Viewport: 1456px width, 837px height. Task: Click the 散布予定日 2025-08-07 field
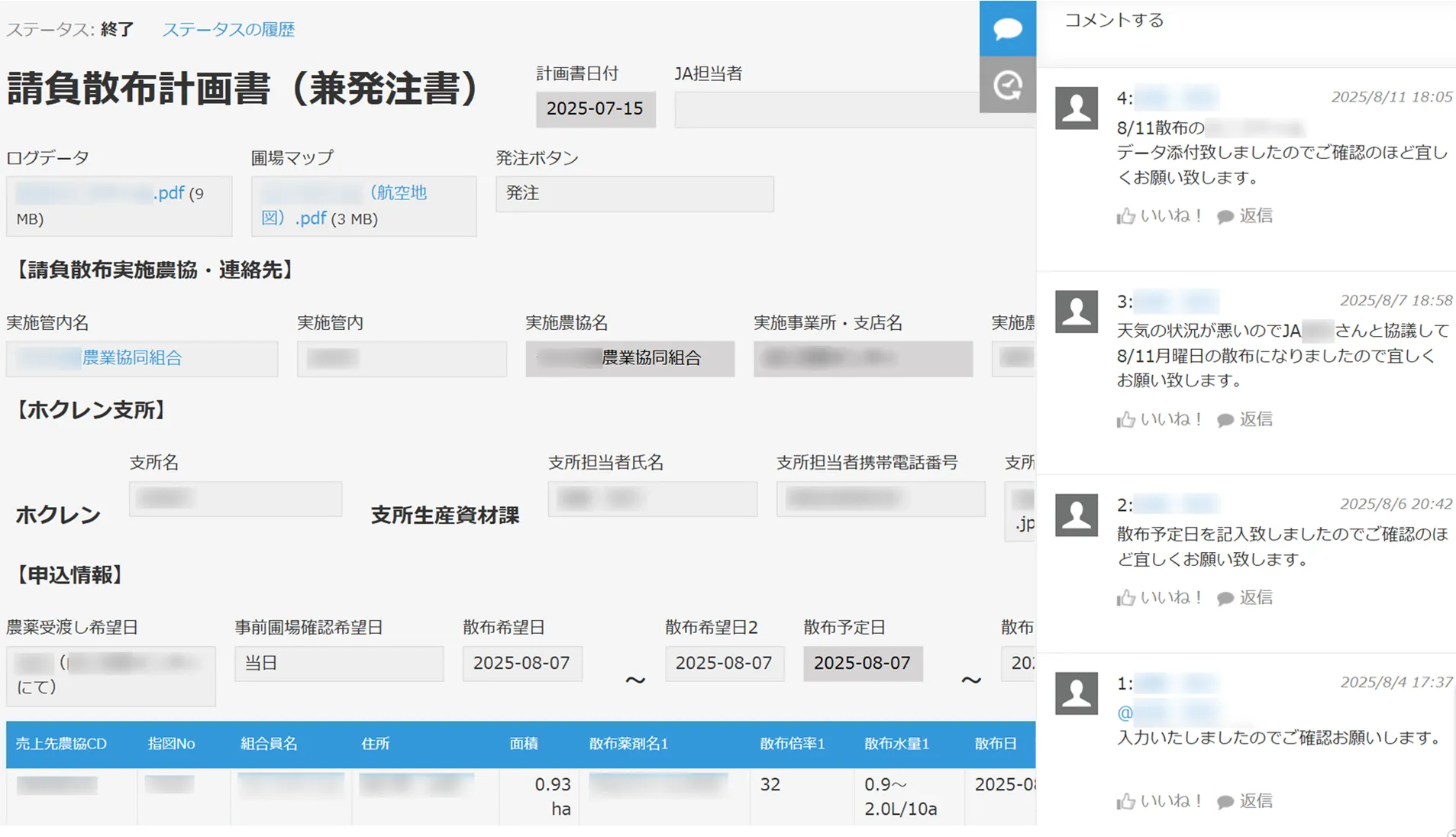pos(862,663)
